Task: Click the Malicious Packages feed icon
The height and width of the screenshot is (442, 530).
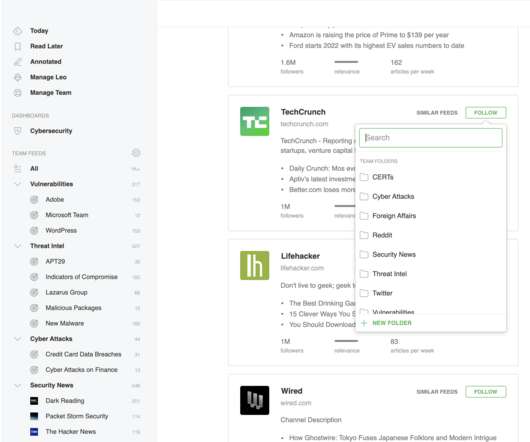Action: coord(34,308)
